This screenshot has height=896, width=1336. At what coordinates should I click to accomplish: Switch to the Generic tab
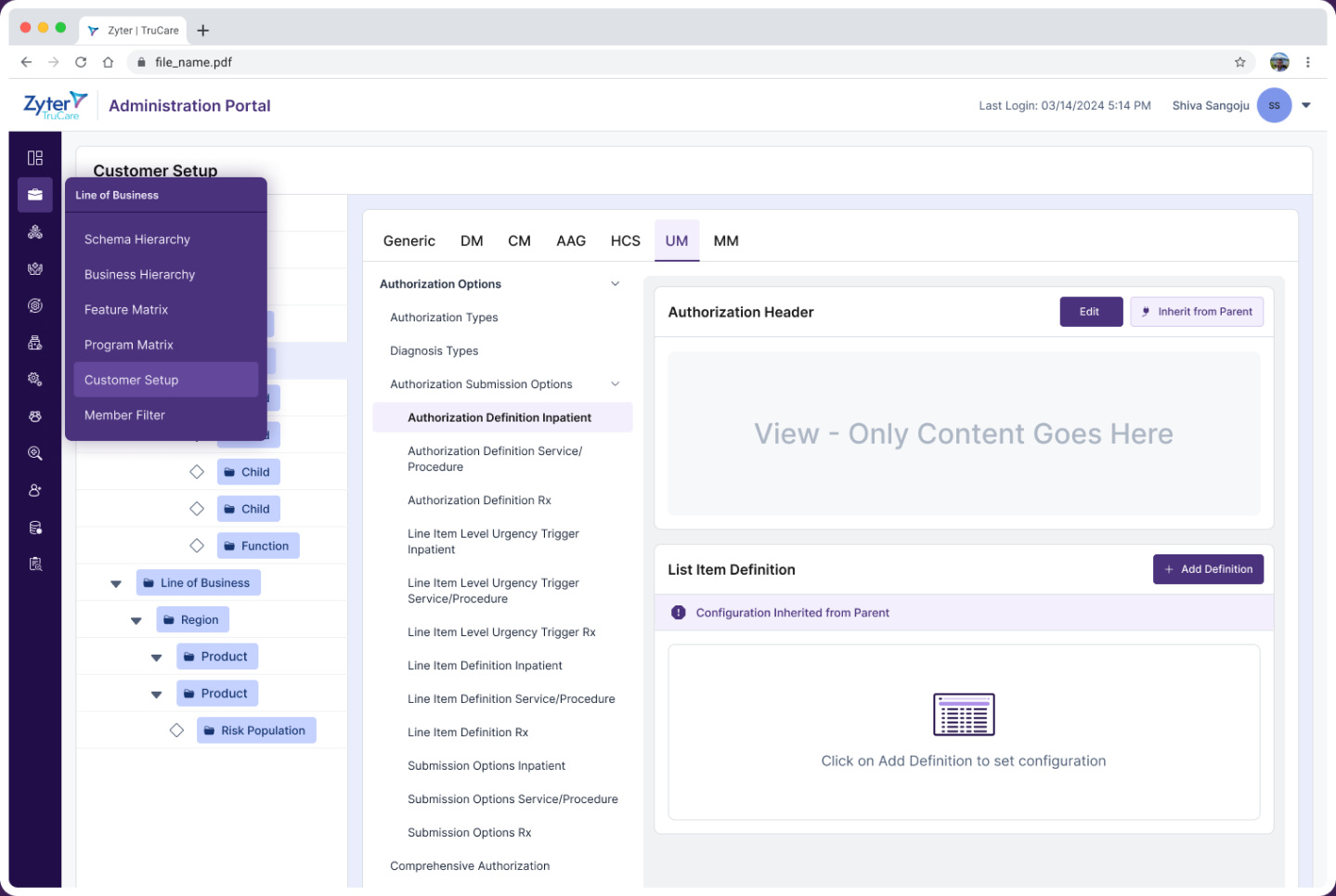click(x=409, y=241)
